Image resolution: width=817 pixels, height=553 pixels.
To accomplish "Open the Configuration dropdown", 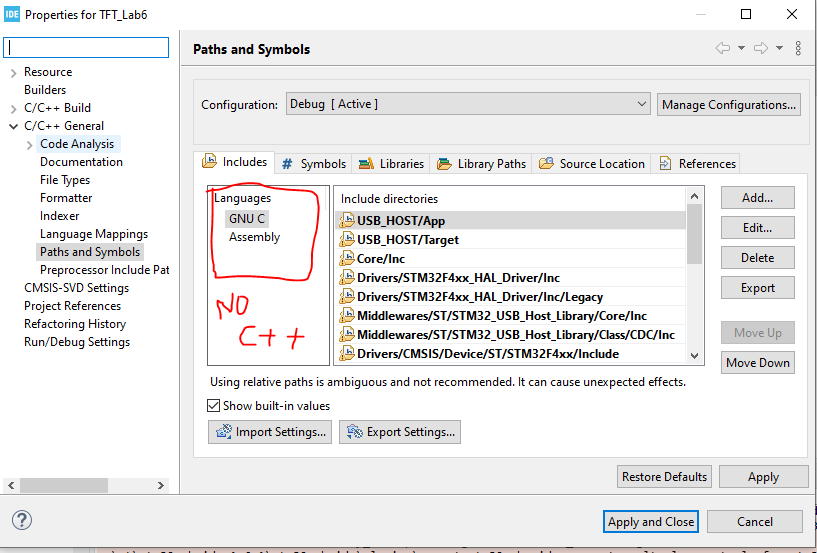I will coord(468,104).
